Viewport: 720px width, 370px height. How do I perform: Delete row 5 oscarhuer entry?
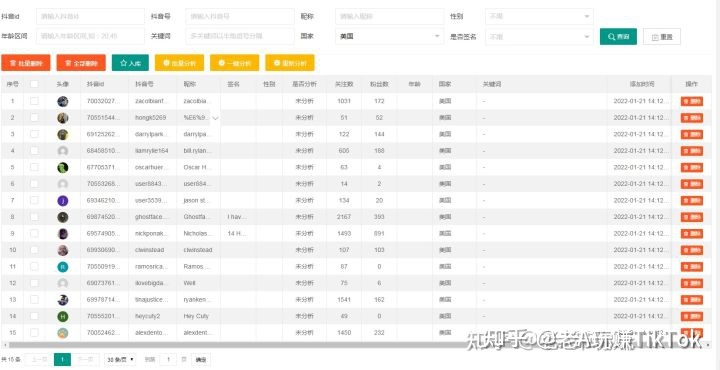click(692, 168)
